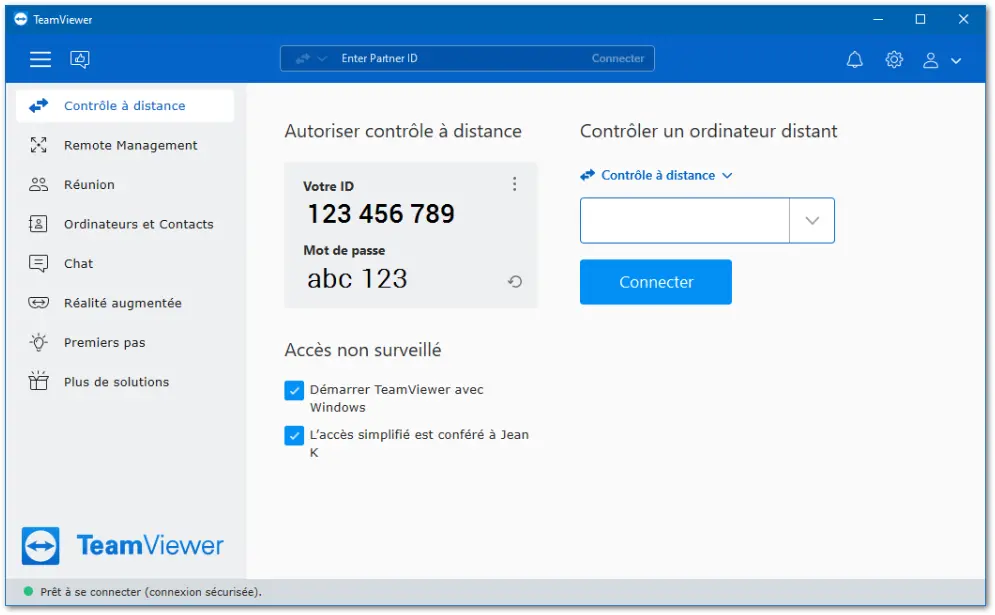Click the connection mode arrows in top bar
Viewport: 995px width, 615px height.
pos(303,58)
